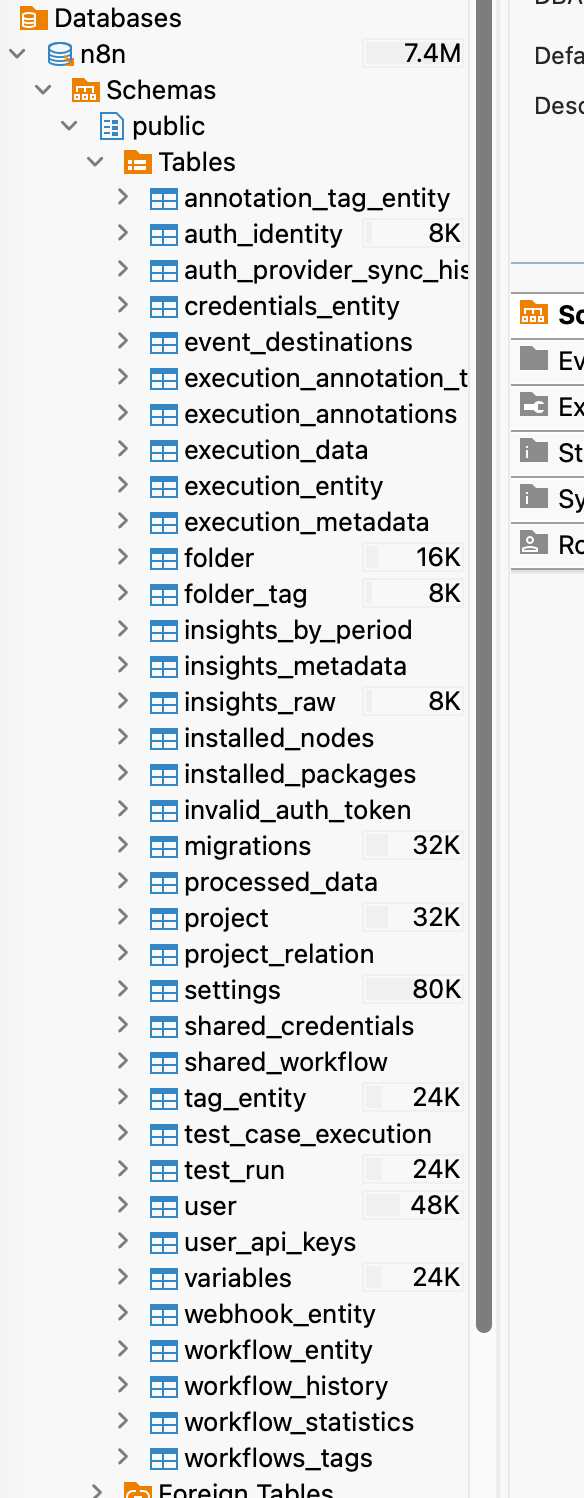
Task: Click the workflow_entity table icon
Action: click(163, 1350)
